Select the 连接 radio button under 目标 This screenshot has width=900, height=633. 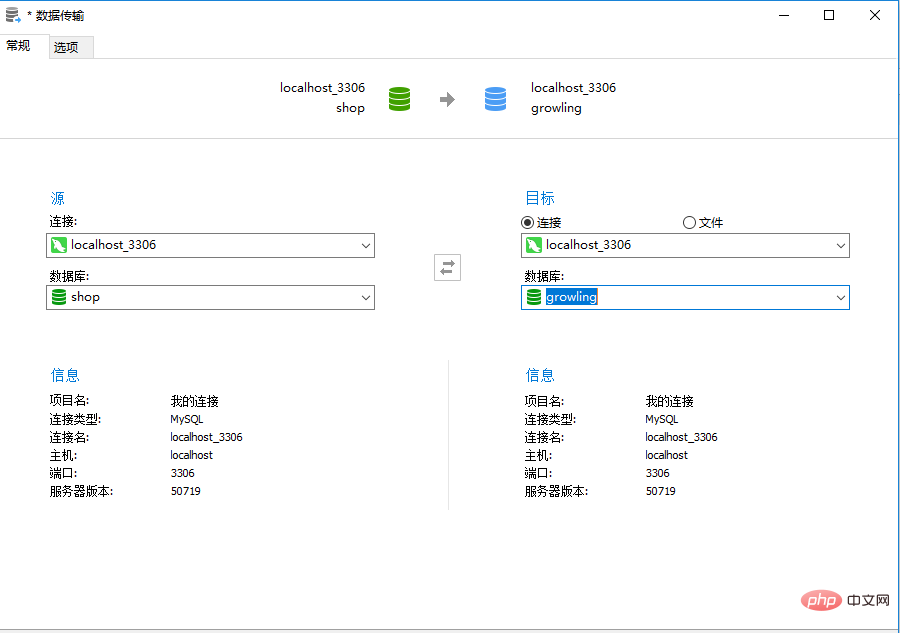click(x=527, y=222)
